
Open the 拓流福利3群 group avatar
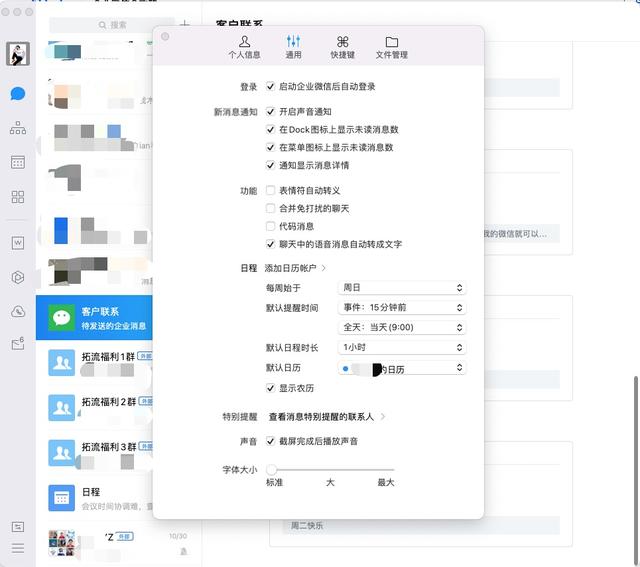click(x=62, y=453)
